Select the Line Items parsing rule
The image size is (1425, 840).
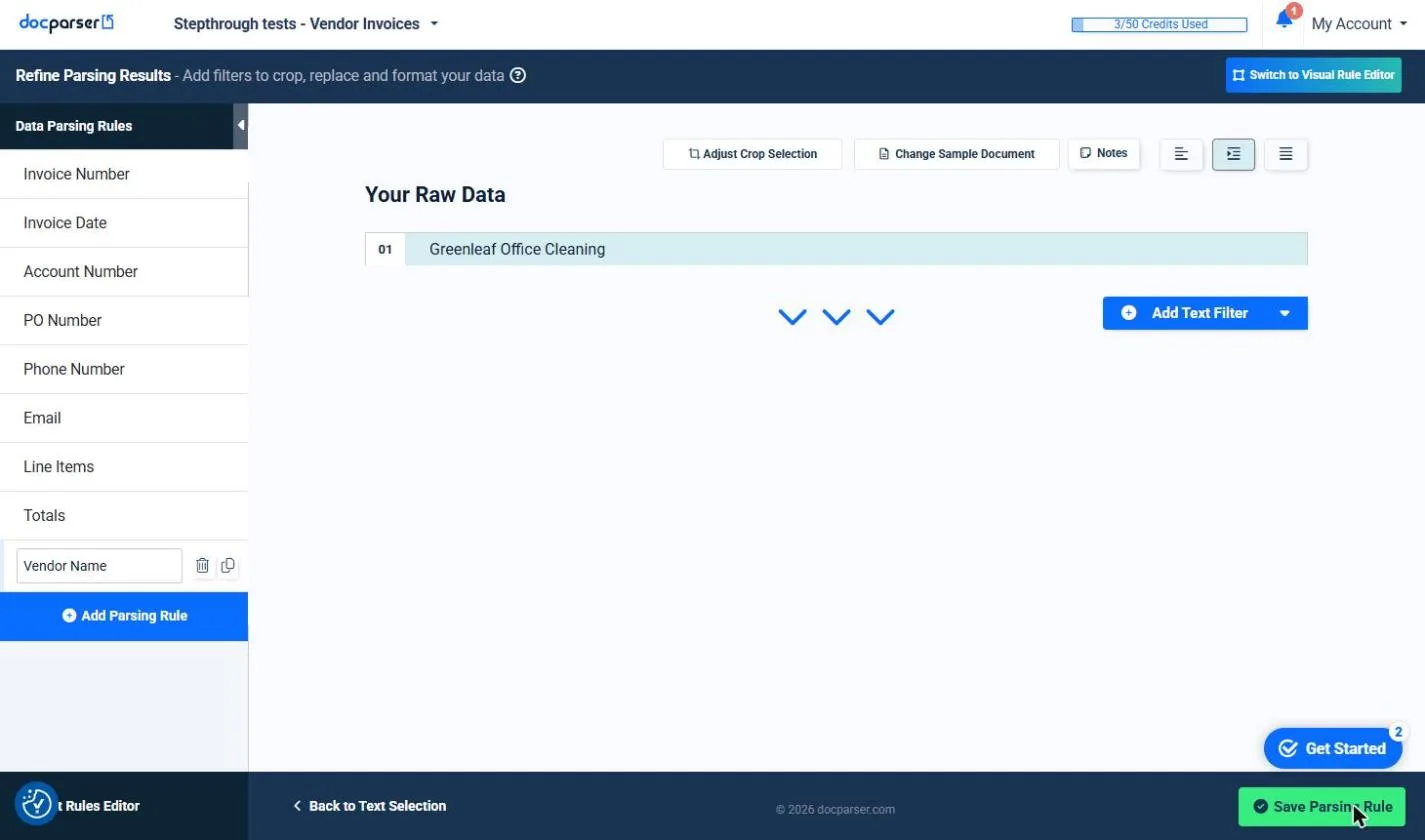click(124, 467)
